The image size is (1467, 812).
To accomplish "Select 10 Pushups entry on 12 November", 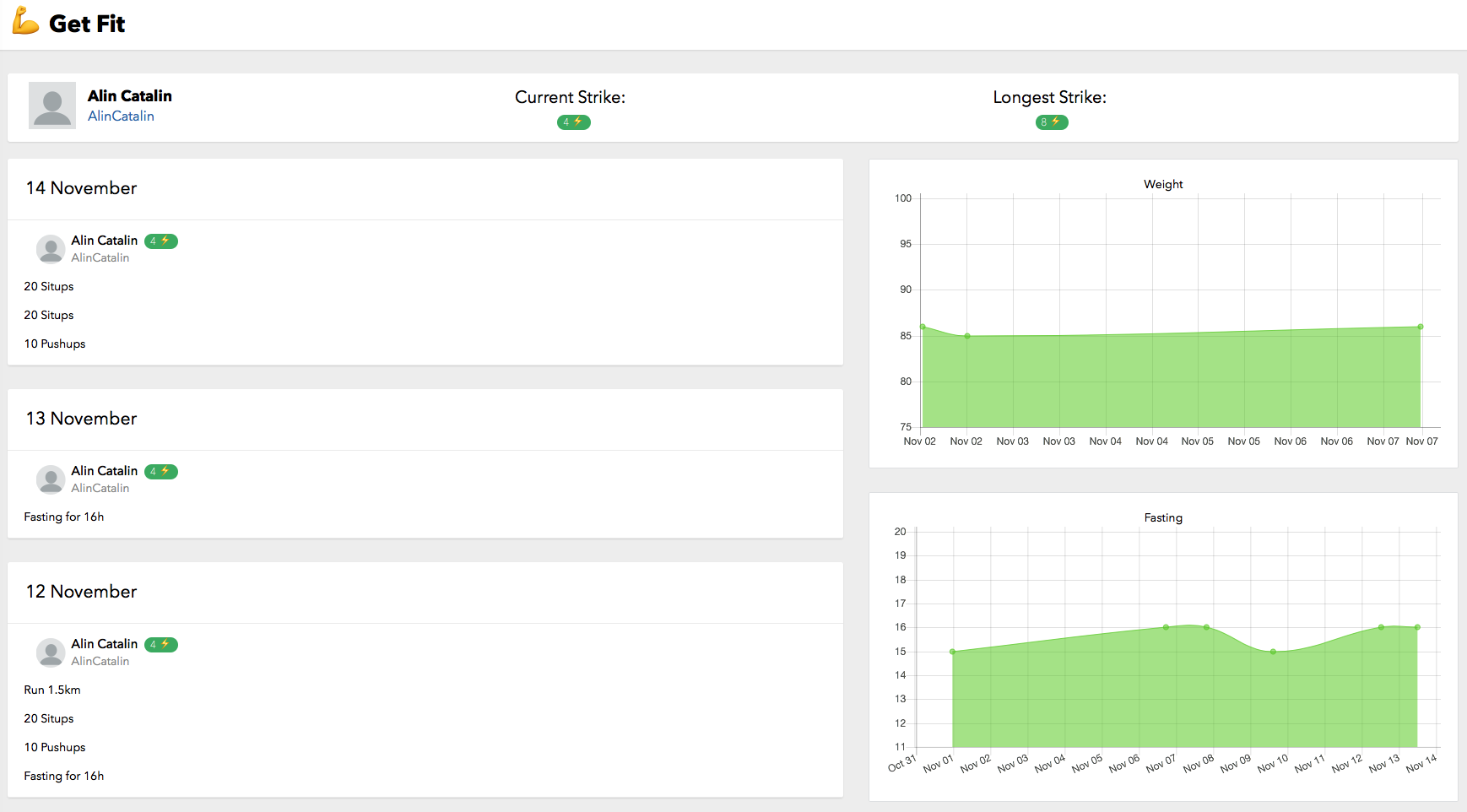I will tap(55, 747).
